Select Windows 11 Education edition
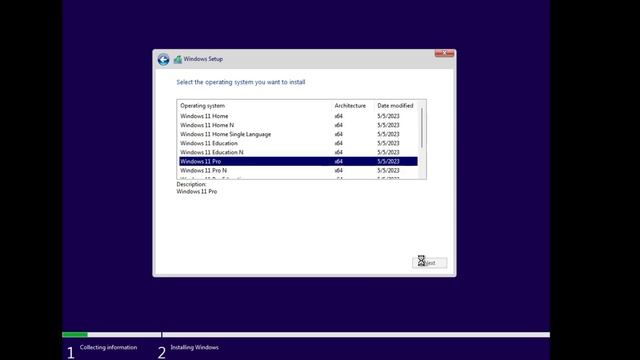 coord(298,143)
